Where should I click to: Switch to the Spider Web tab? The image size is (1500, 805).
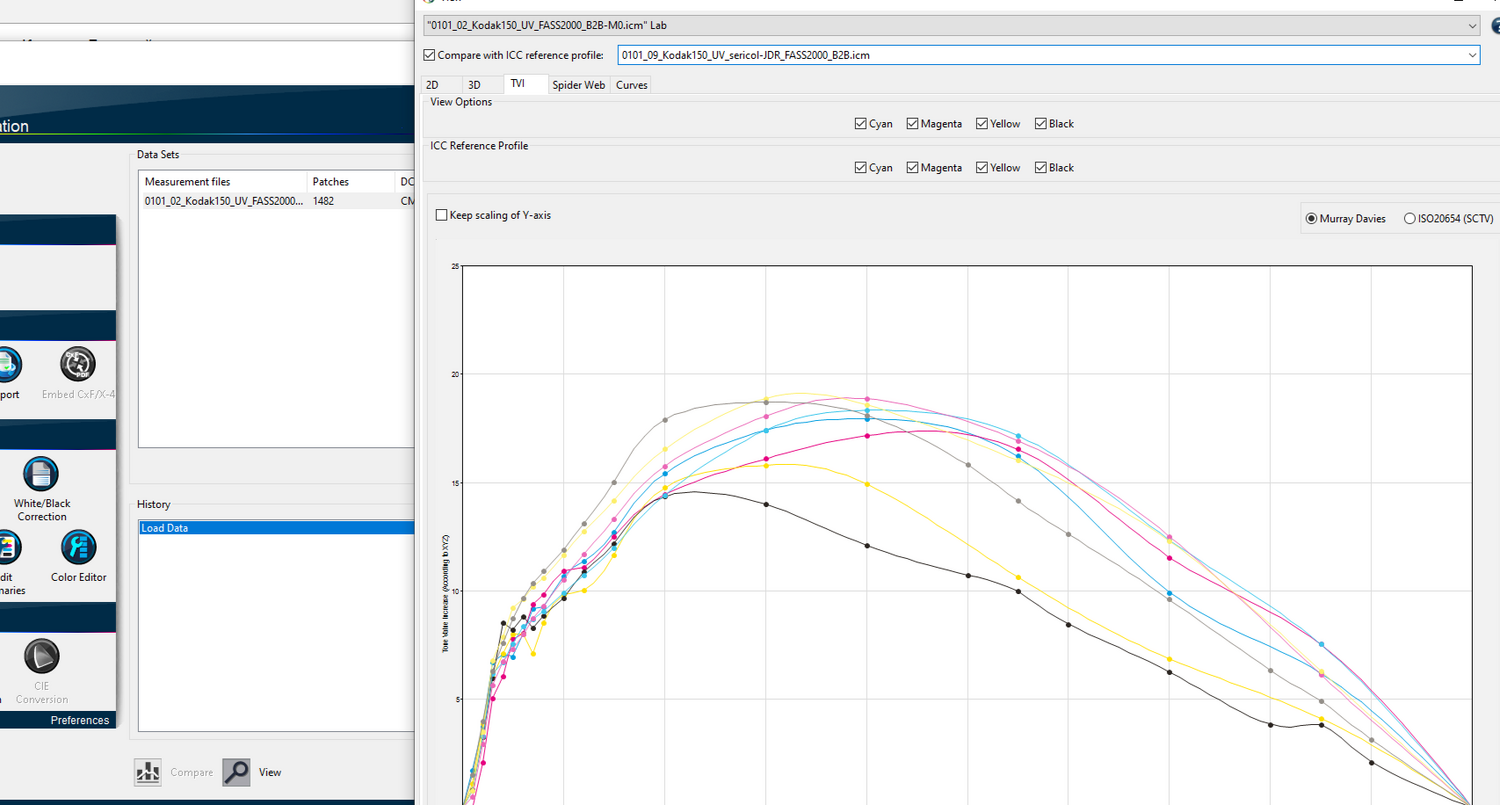pyautogui.click(x=579, y=85)
